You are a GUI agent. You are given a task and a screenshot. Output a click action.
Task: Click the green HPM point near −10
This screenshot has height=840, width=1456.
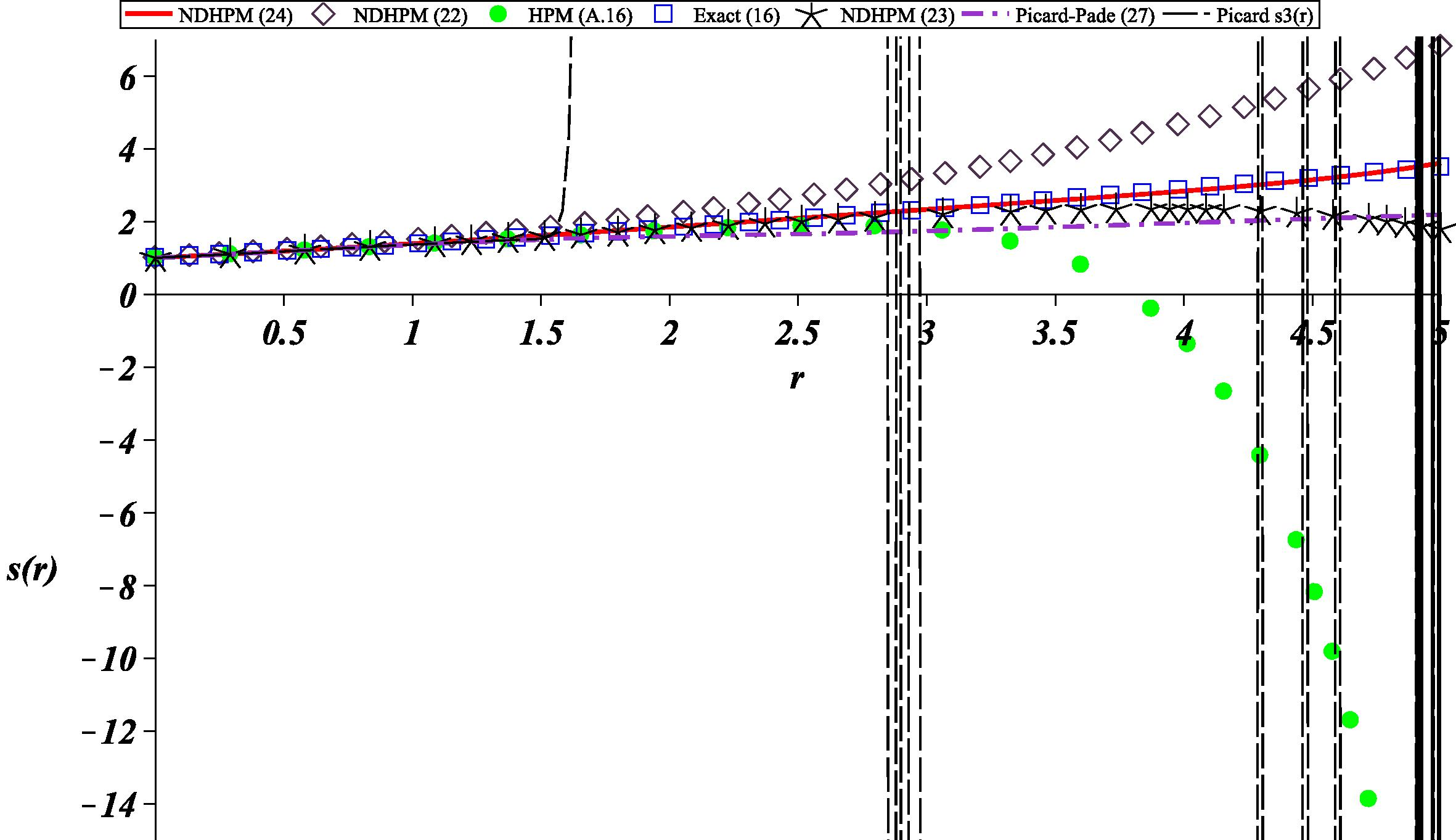coord(1332,651)
